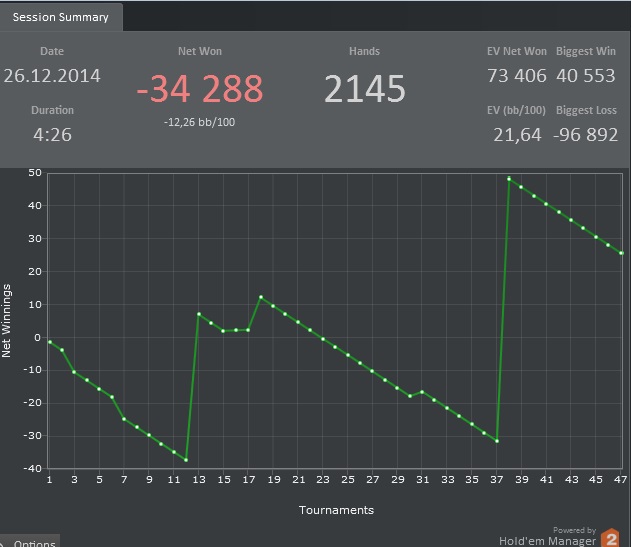Image resolution: width=631 pixels, height=547 pixels.
Task: Click the EV Net Won value 73 406
Action: point(517,76)
